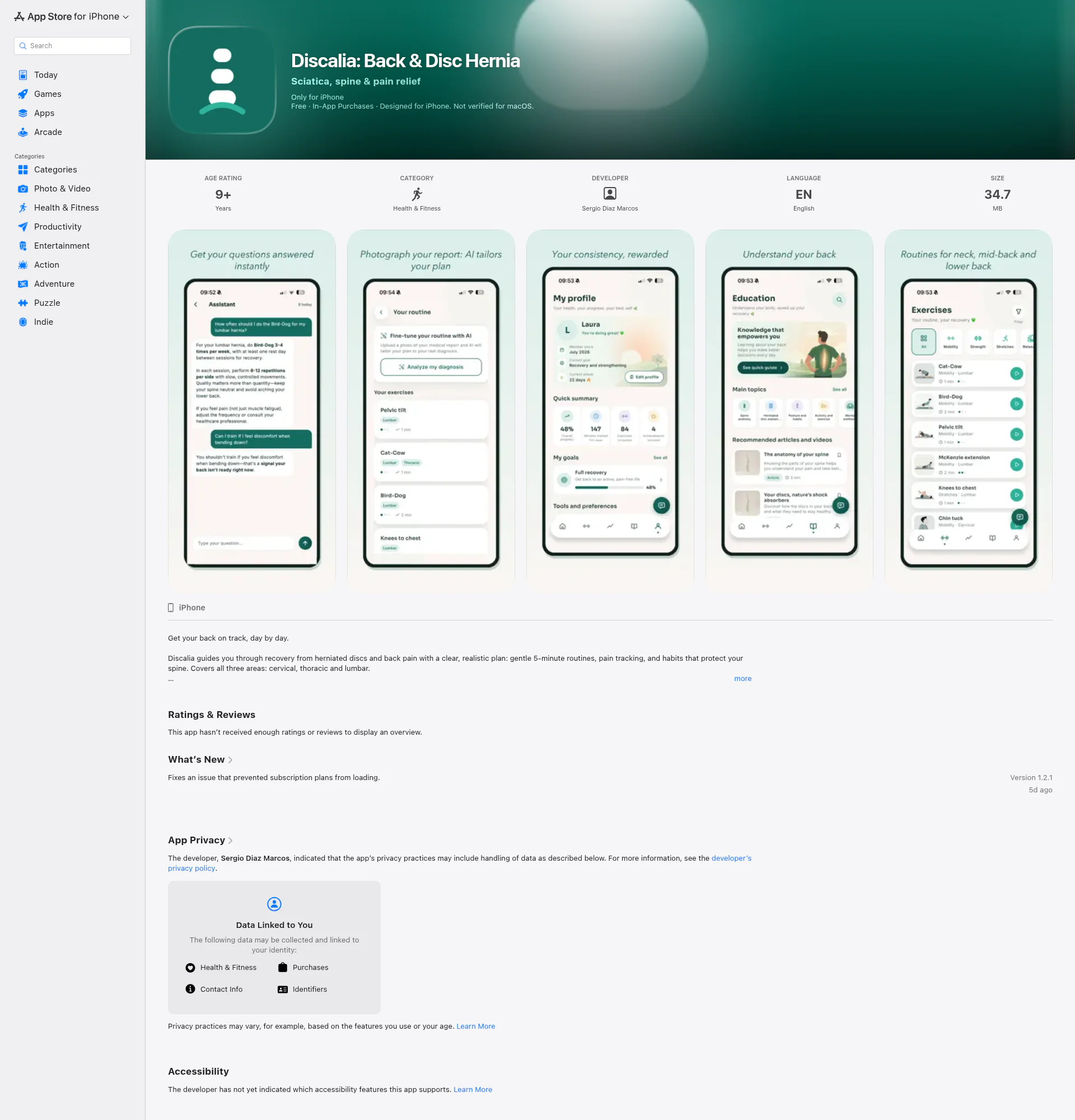Select the Adventure category icon

pos(23,284)
